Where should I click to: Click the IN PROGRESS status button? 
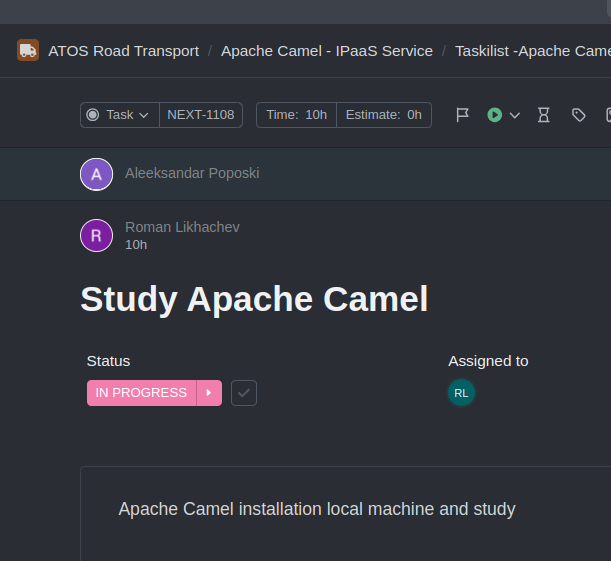pyautogui.click(x=141, y=393)
